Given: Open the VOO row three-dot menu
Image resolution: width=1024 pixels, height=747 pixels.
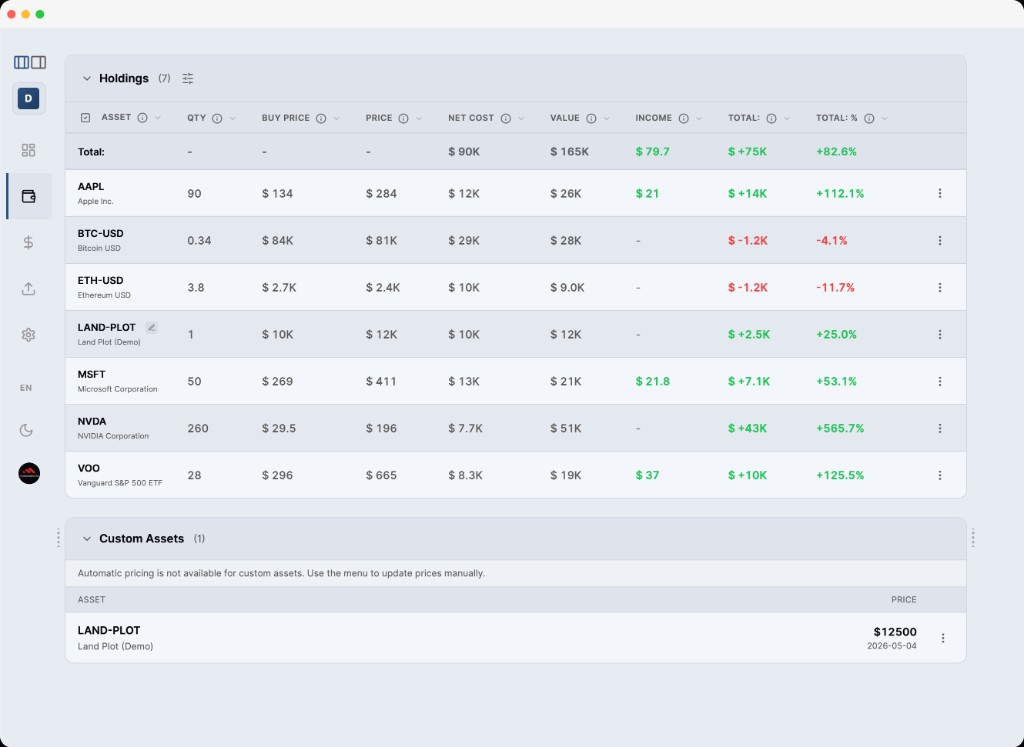Looking at the screenshot, I should (x=940, y=475).
